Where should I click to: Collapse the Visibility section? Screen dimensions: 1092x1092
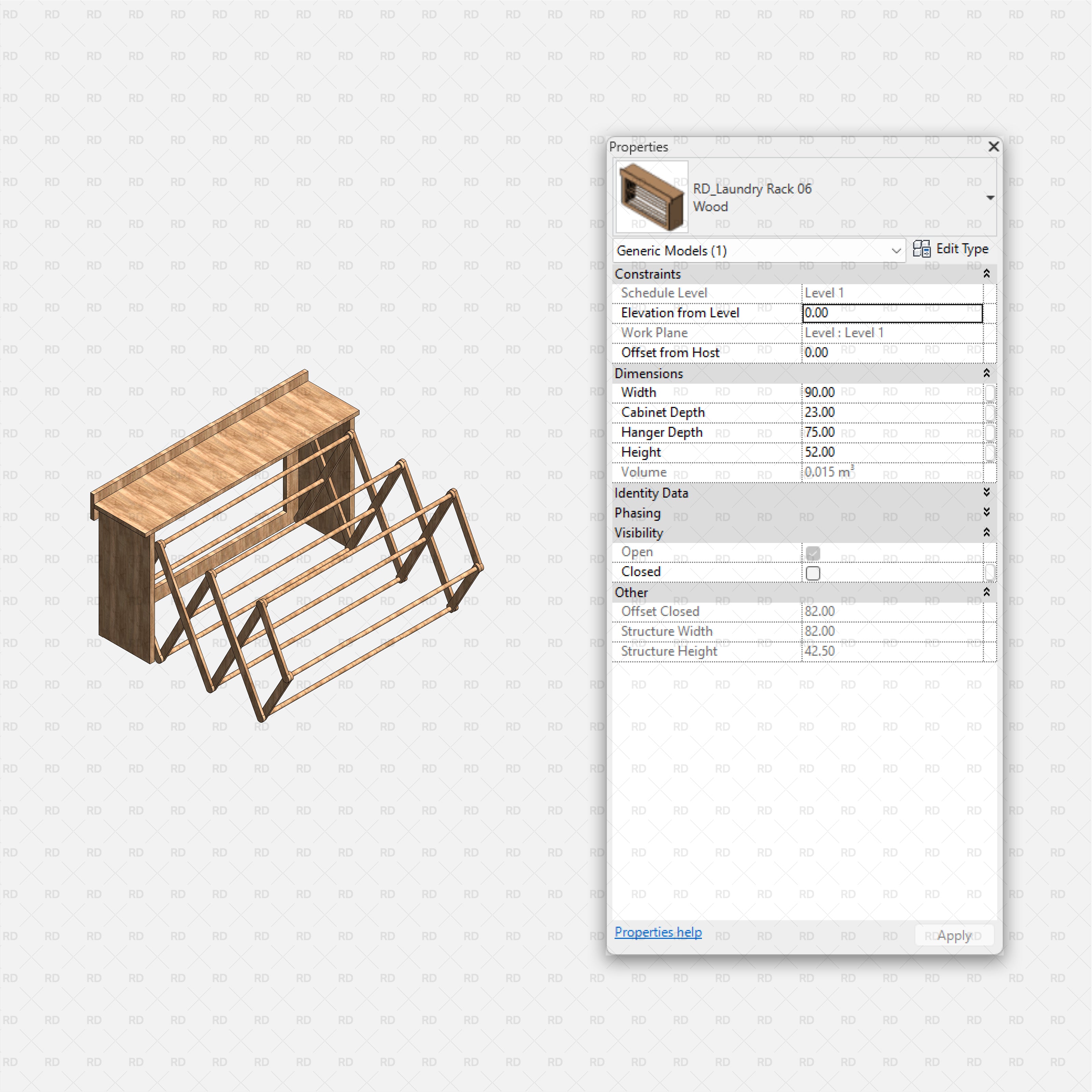(x=986, y=532)
